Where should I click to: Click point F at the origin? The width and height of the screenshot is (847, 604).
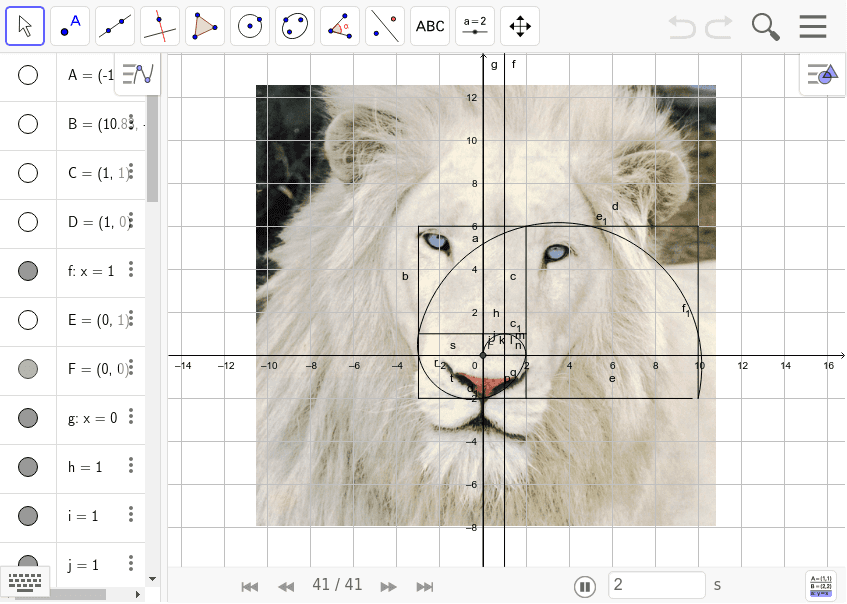[x=483, y=355]
